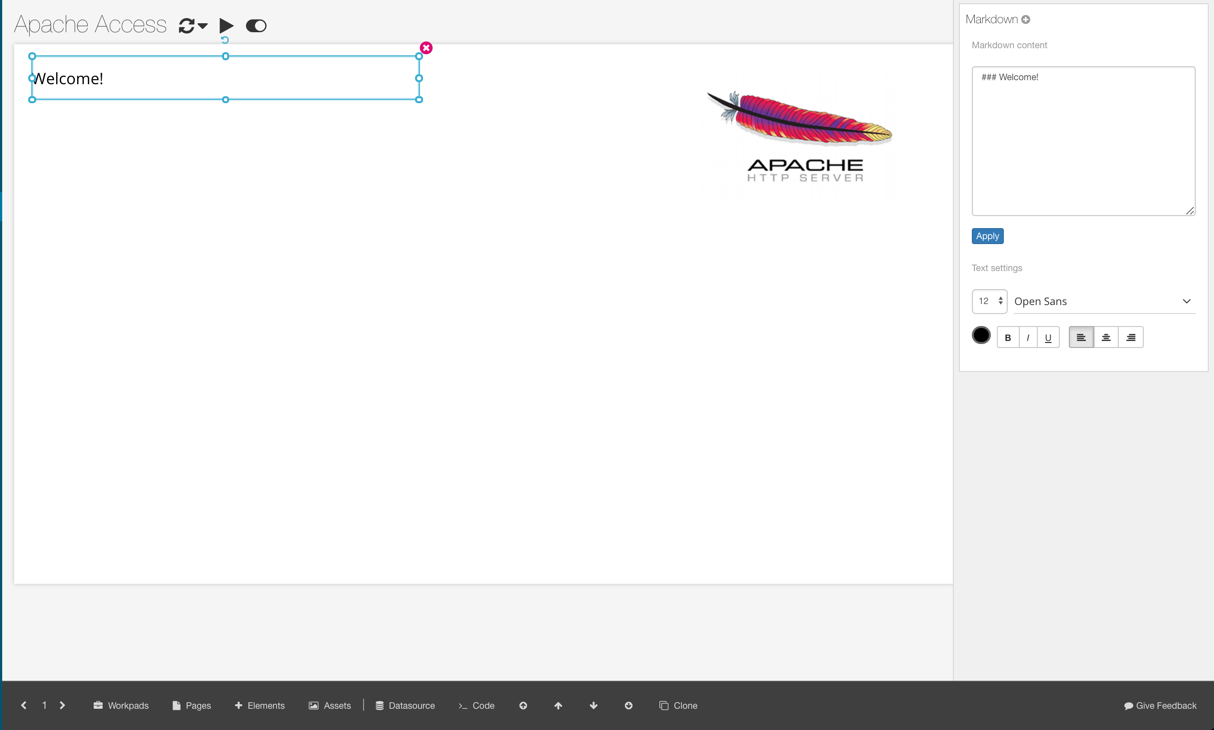The image size is (1214, 730).
Task: Open the black text color swatch
Action: [x=981, y=336]
